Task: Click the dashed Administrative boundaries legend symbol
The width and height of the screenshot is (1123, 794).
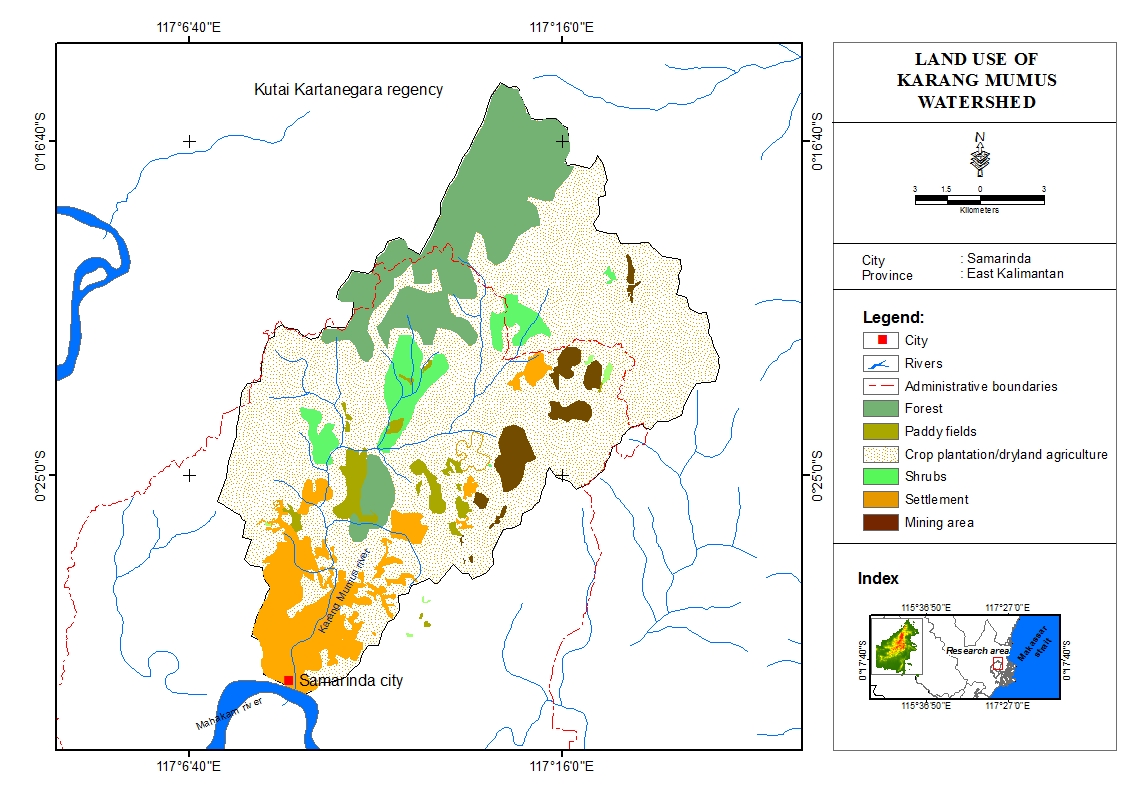Action: (880, 386)
